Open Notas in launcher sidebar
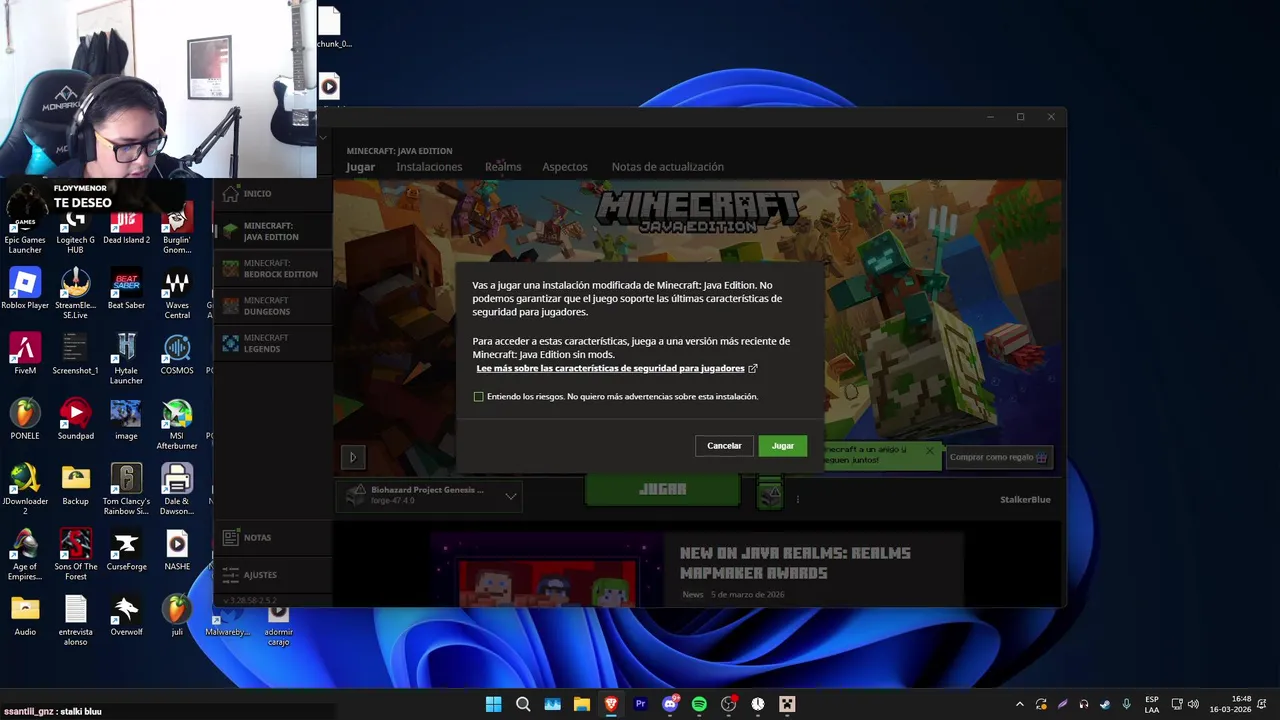This screenshot has width=1280, height=720. (272, 538)
